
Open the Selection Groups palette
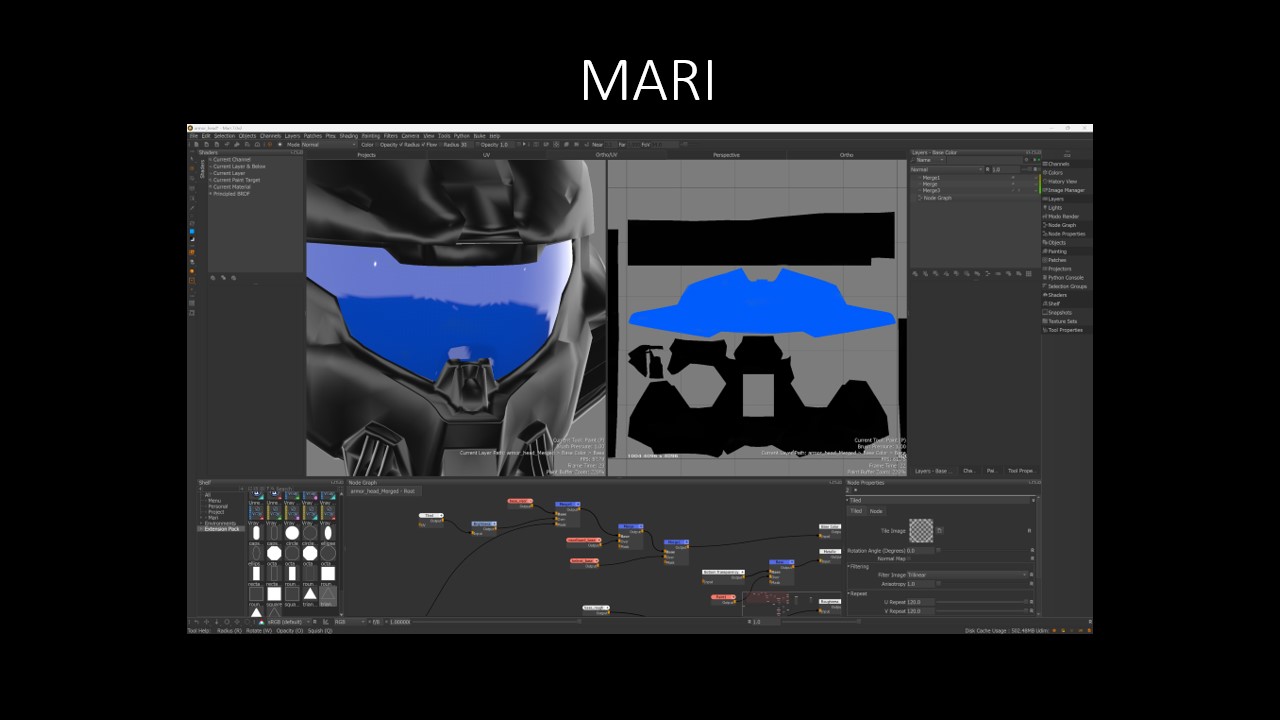pyautogui.click(x=1067, y=286)
